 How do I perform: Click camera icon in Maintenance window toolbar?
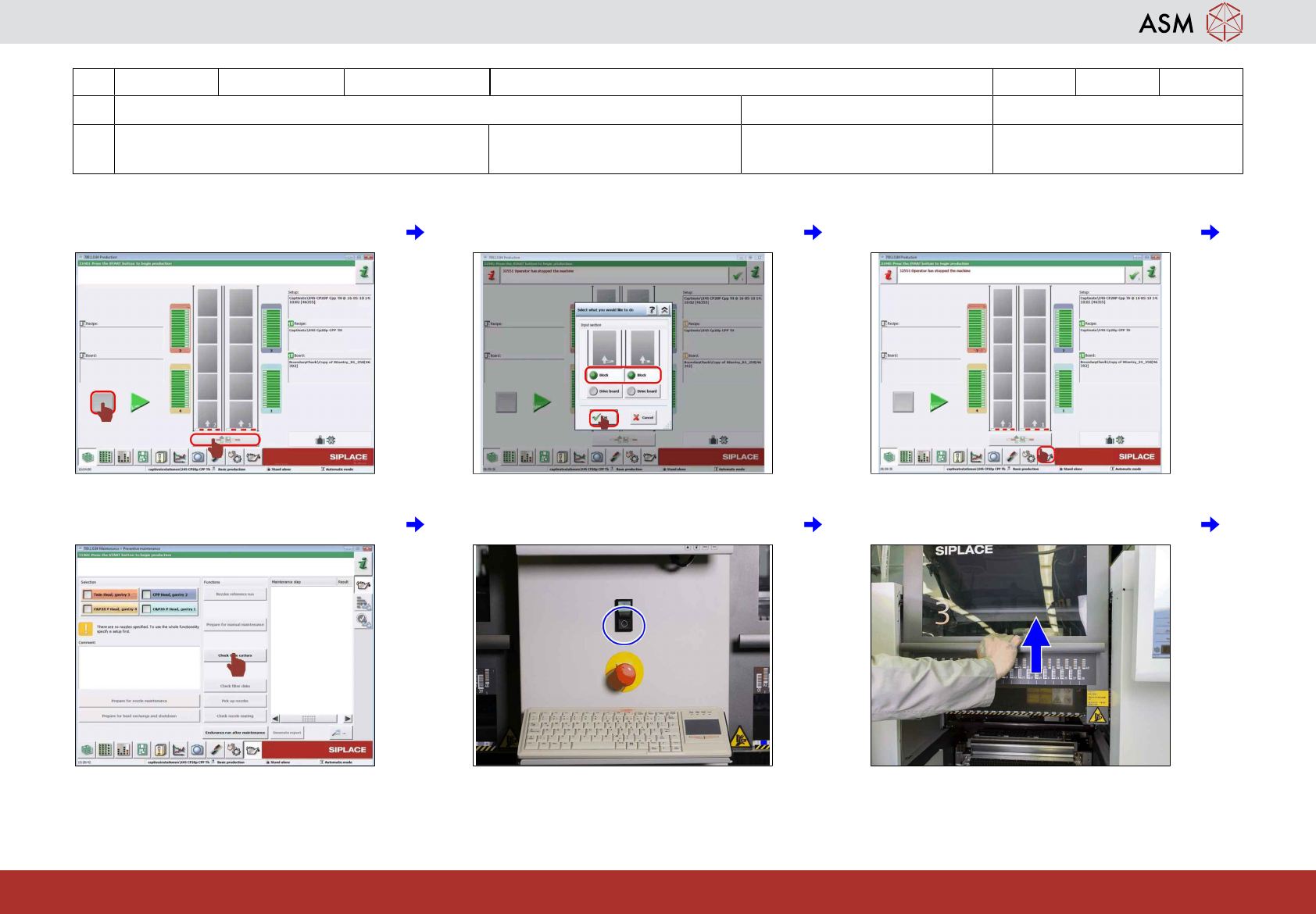tap(197, 749)
